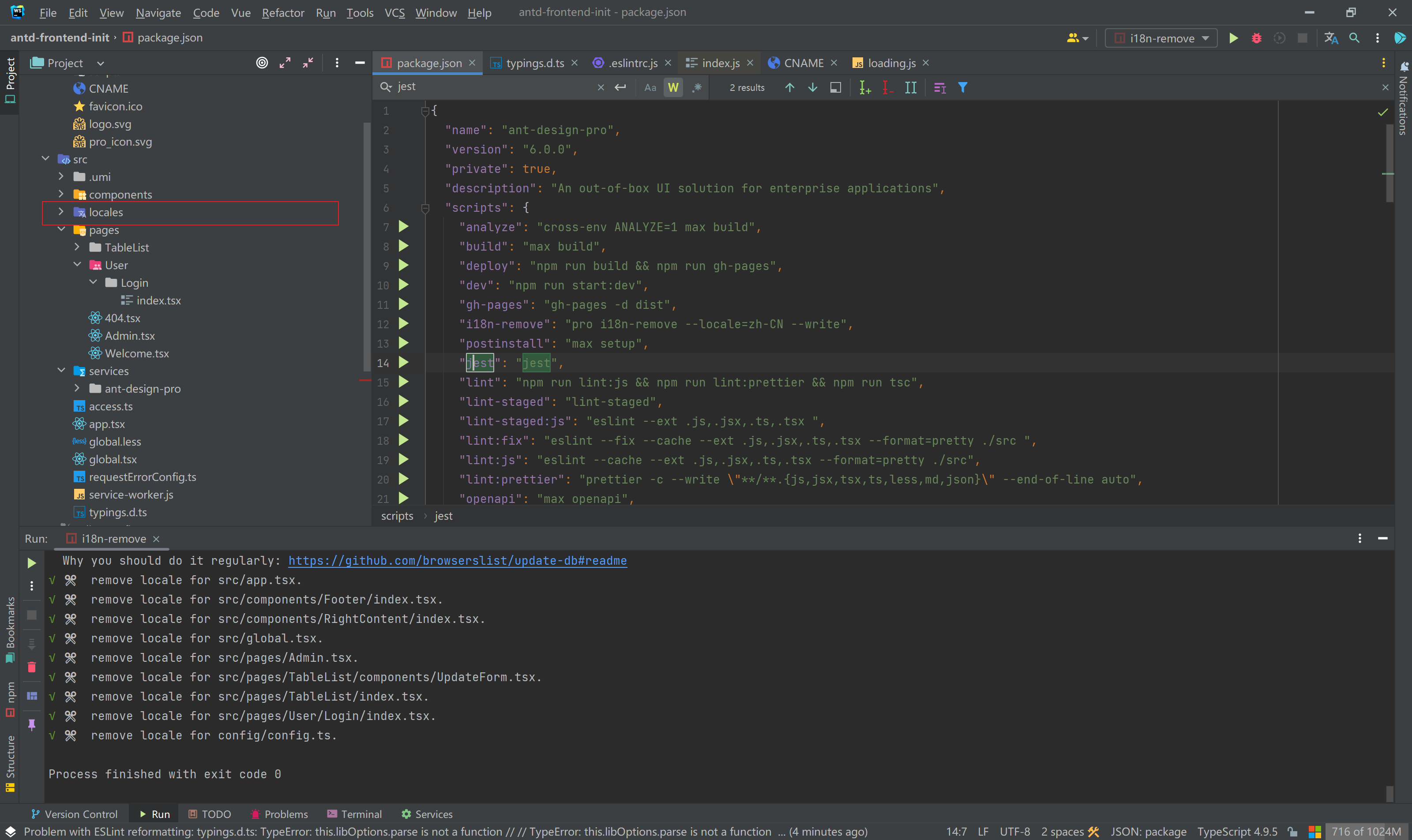Toggle the Structure tool window
This screenshot has height=840, width=1412.
point(10,763)
